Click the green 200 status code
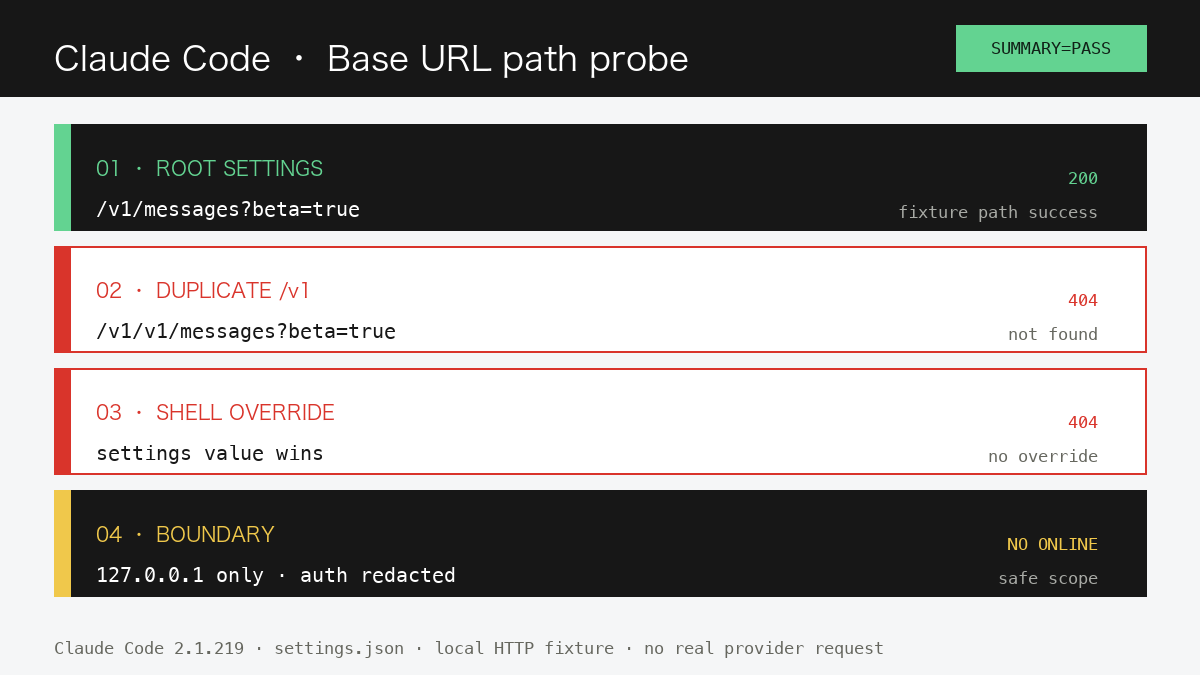This screenshot has width=1200, height=675. [1083, 179]
